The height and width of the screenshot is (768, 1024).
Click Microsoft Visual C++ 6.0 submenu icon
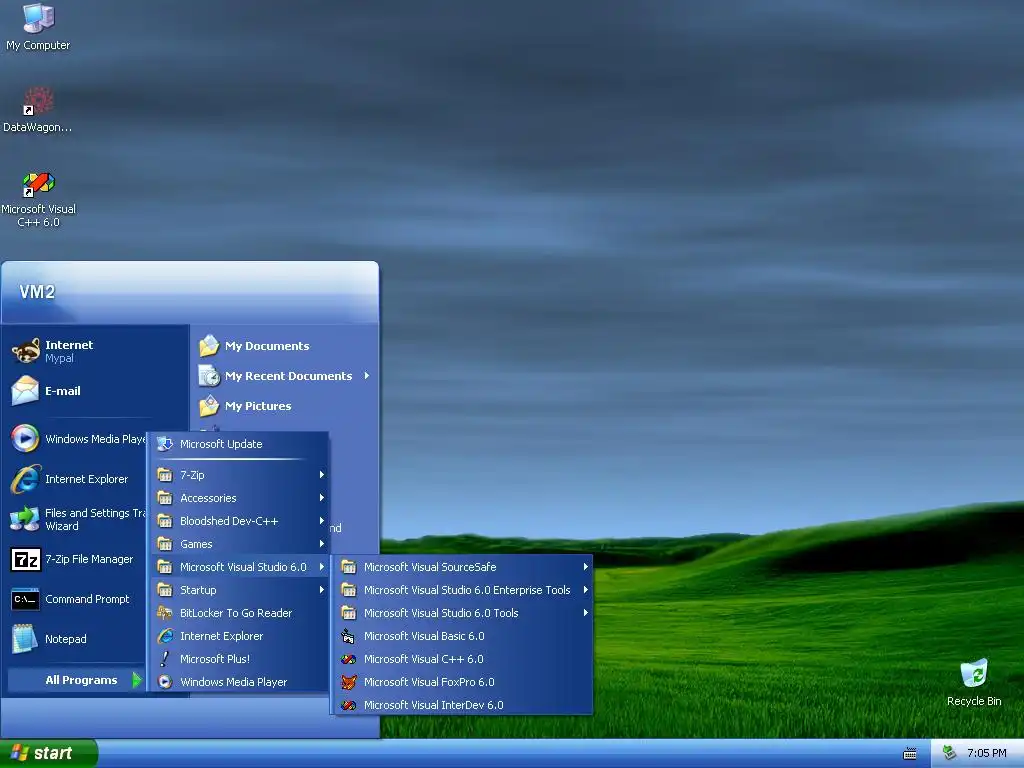click(x=349, y=659)
